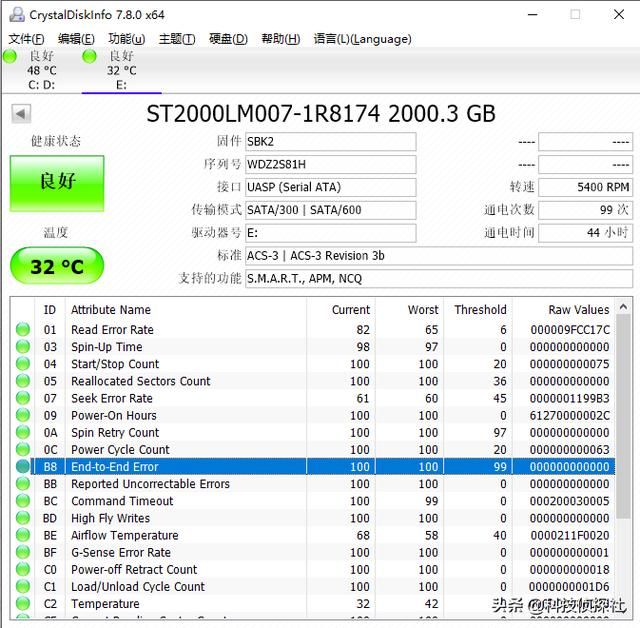Click status icon of Read Error Rate row

[x=23, y=329]
